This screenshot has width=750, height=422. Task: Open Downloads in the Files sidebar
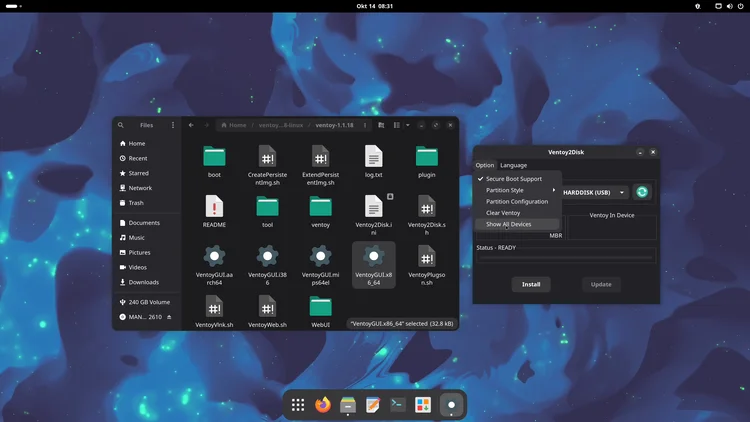(x=147, y=282)
